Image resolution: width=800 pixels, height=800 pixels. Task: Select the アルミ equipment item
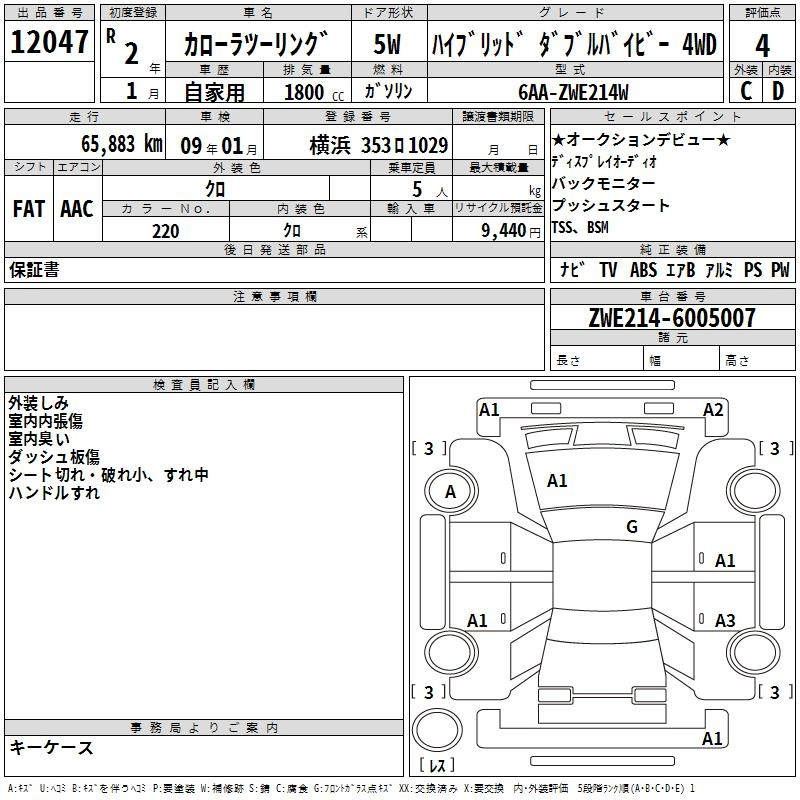[719, 269]
